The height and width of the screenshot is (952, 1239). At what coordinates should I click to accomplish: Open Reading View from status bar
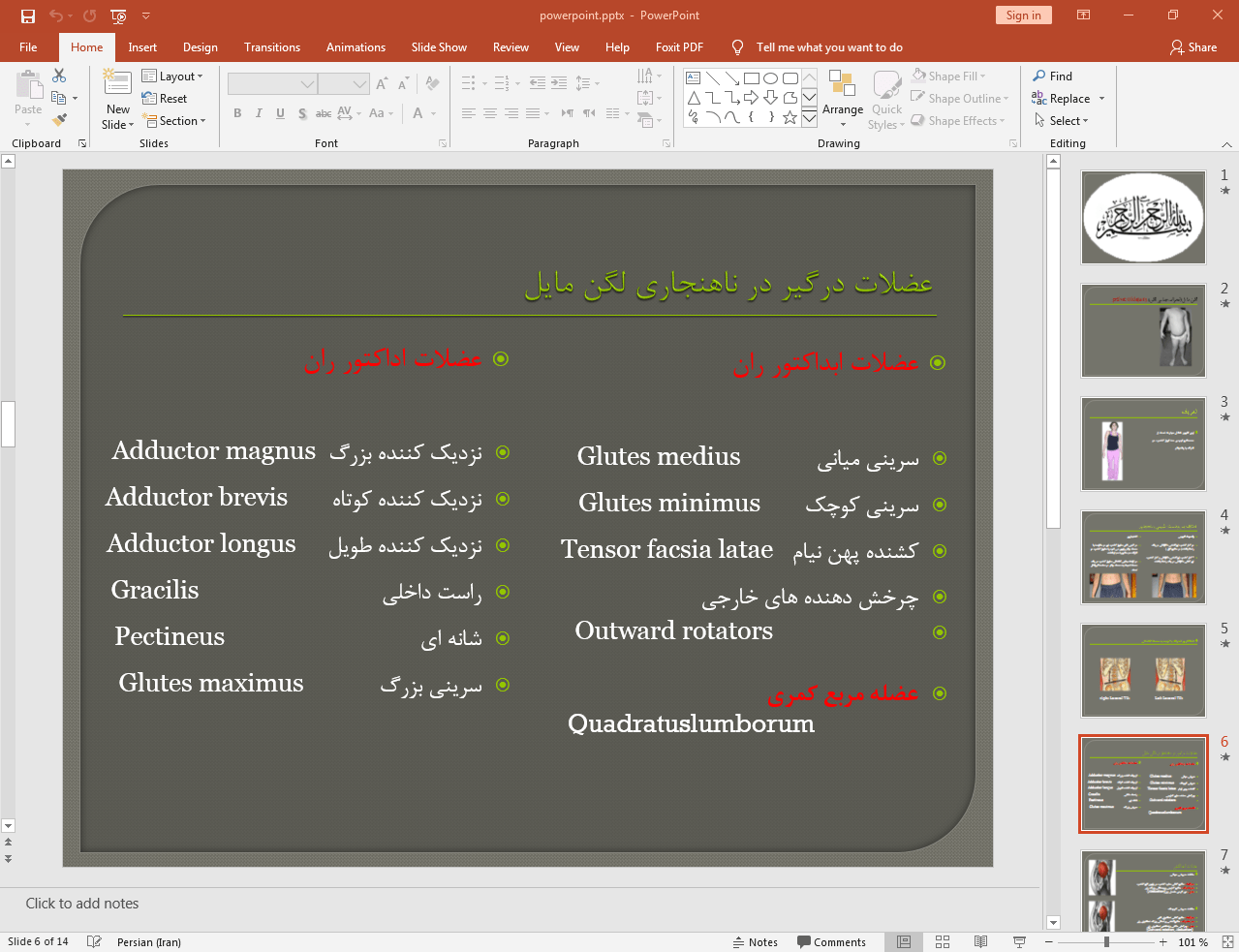(x=980, y=941)
